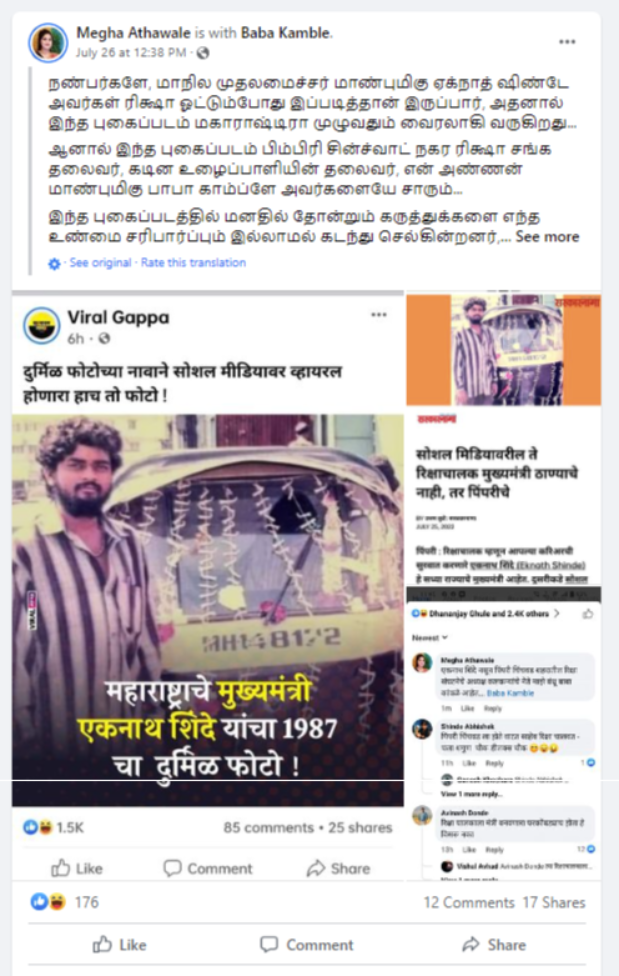Open the orange news article image
The height and width of the screenshot is (976, 619).
tap(503, 350)
